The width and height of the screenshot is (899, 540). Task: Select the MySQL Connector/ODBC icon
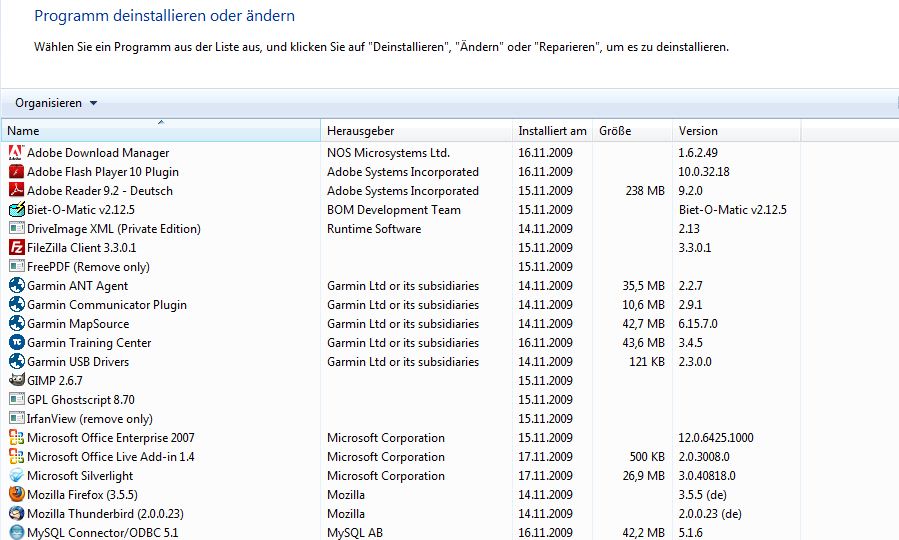[x=16, y=533]
